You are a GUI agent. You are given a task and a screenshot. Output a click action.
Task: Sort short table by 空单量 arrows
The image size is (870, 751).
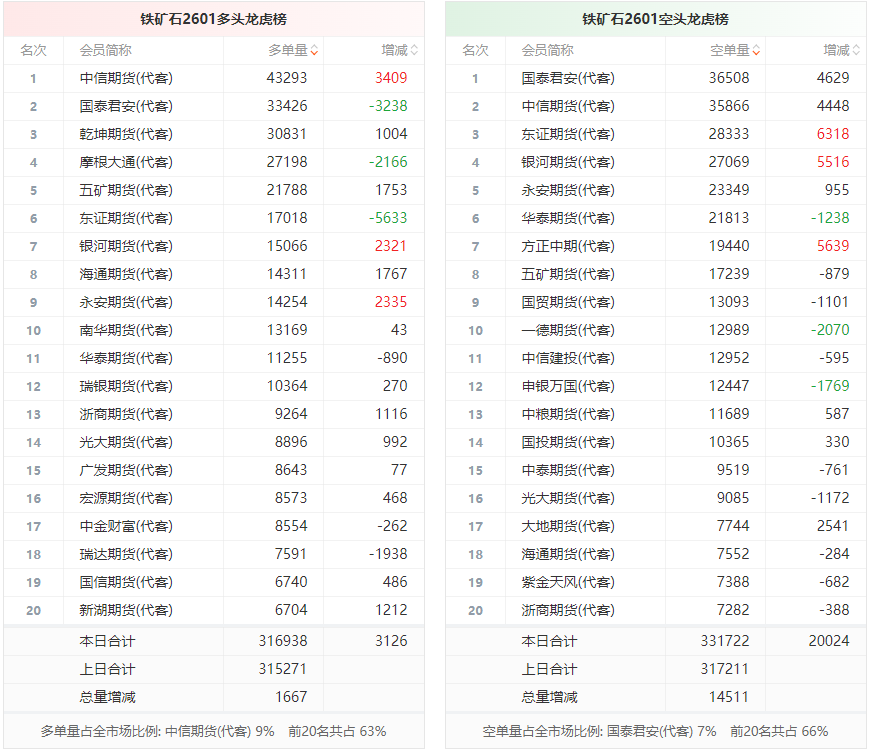[756, 50]
